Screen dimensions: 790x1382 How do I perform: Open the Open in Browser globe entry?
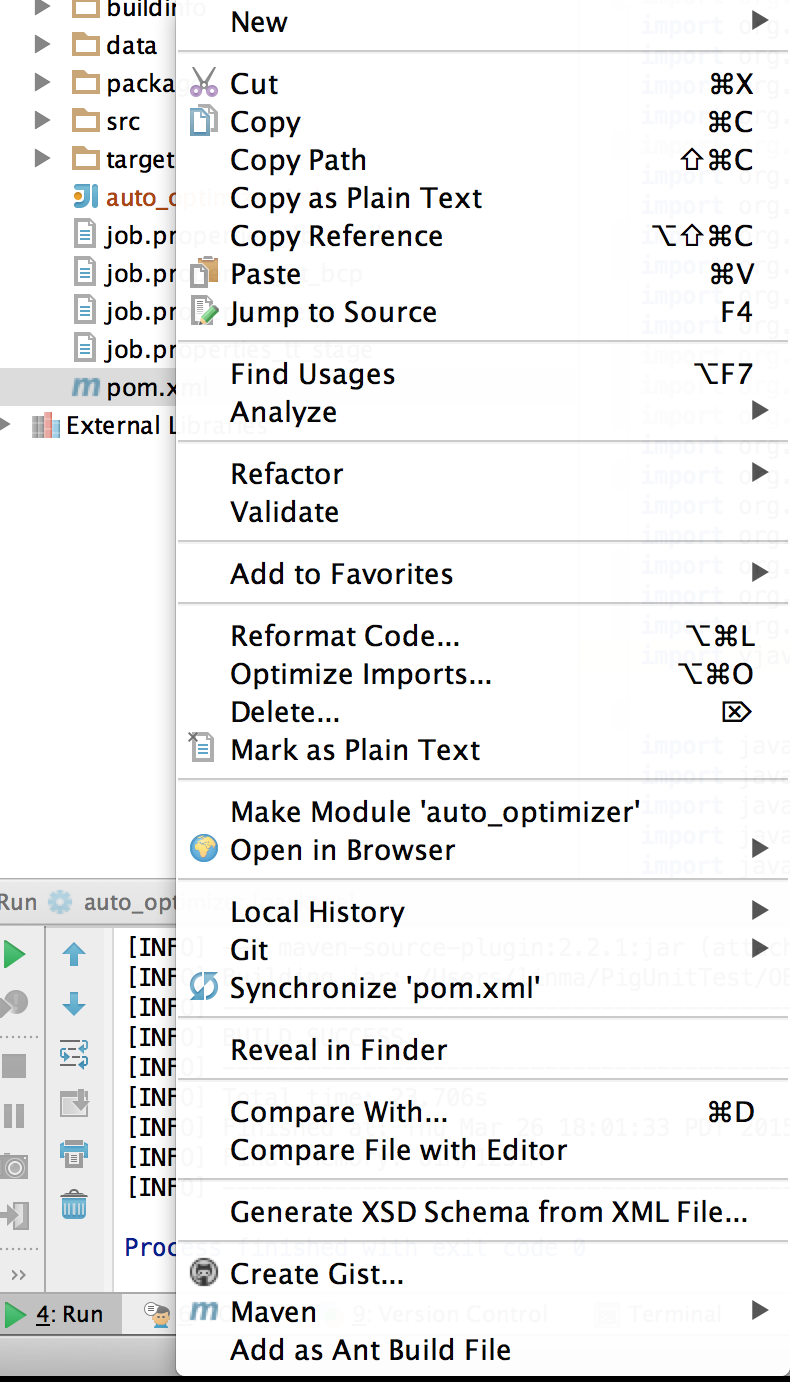tap(482, 850)
